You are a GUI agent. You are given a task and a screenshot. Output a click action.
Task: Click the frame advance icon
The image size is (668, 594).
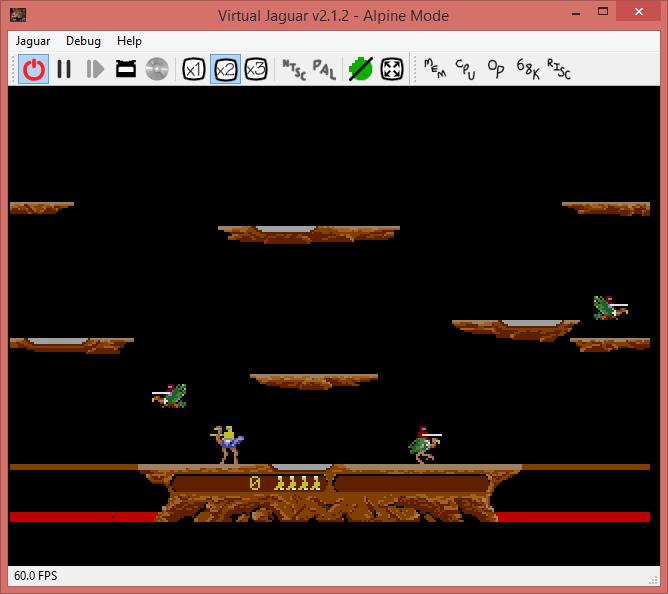[x=95, y=69]
